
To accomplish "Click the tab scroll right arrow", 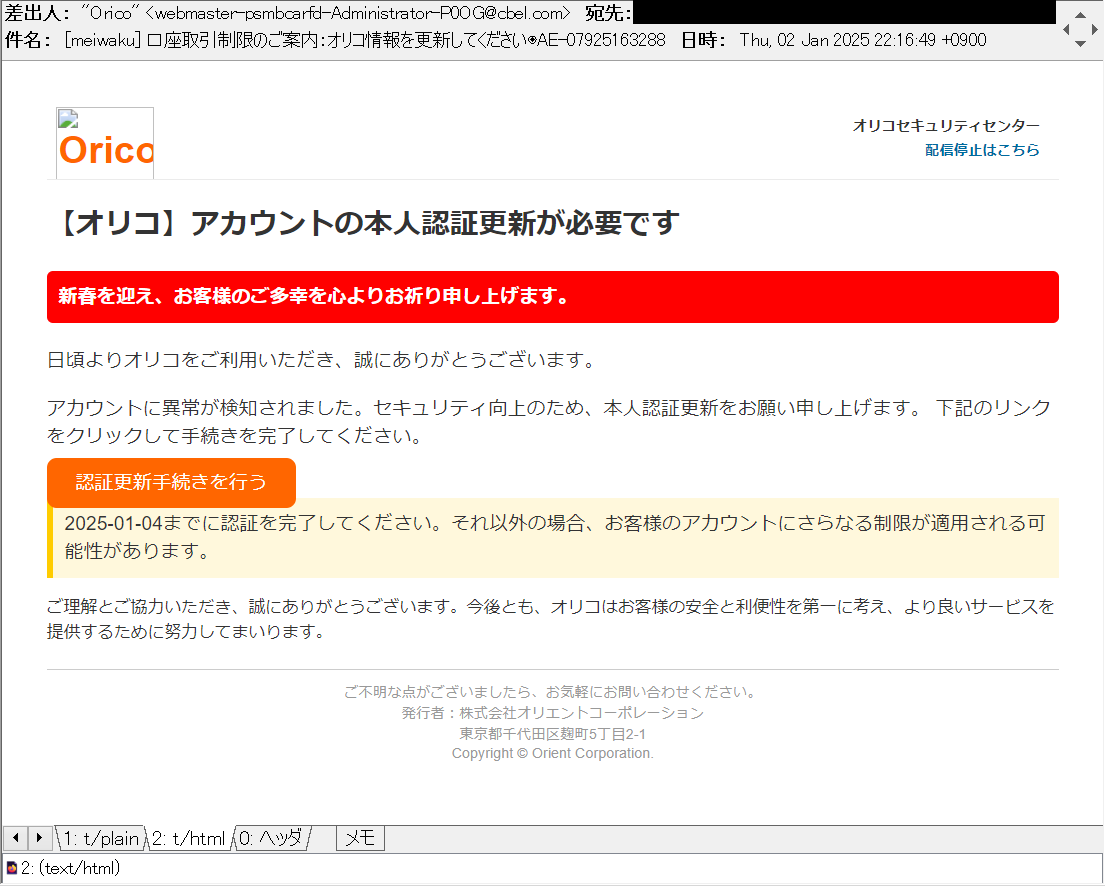I will point(39,838).
